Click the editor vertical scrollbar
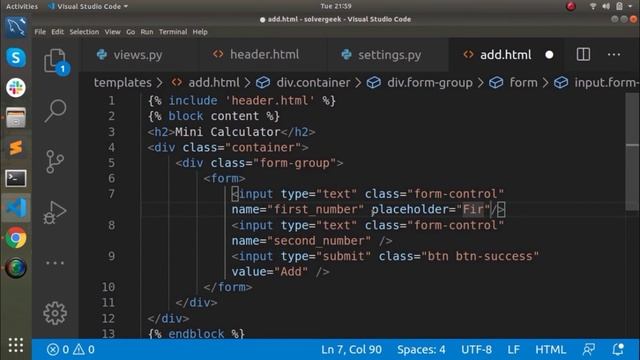This screenshot has height=360, width=640. point(632,152)
